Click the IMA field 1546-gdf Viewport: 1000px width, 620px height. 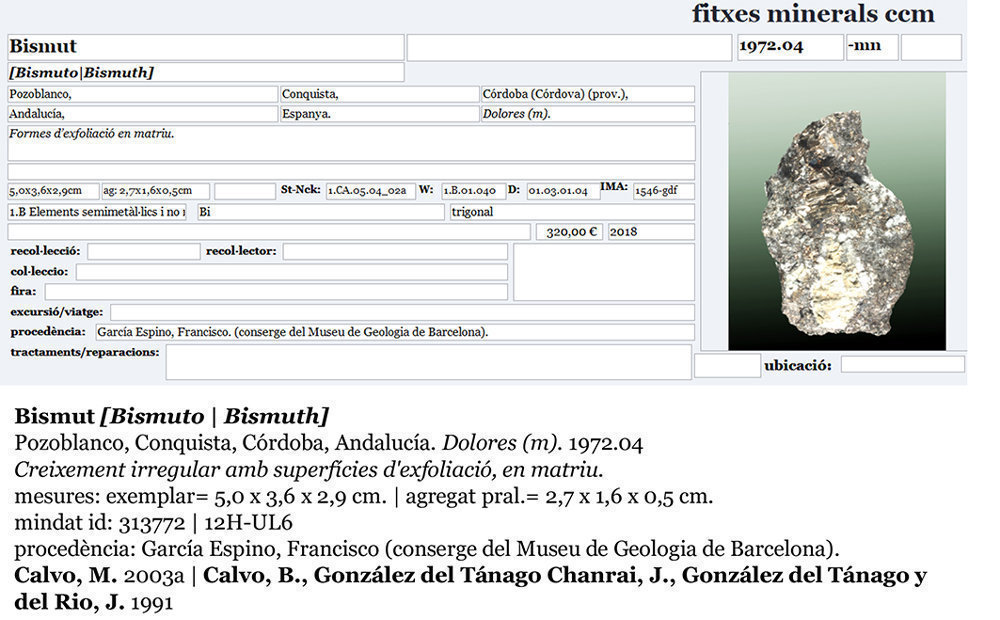(x=663, y=191)
